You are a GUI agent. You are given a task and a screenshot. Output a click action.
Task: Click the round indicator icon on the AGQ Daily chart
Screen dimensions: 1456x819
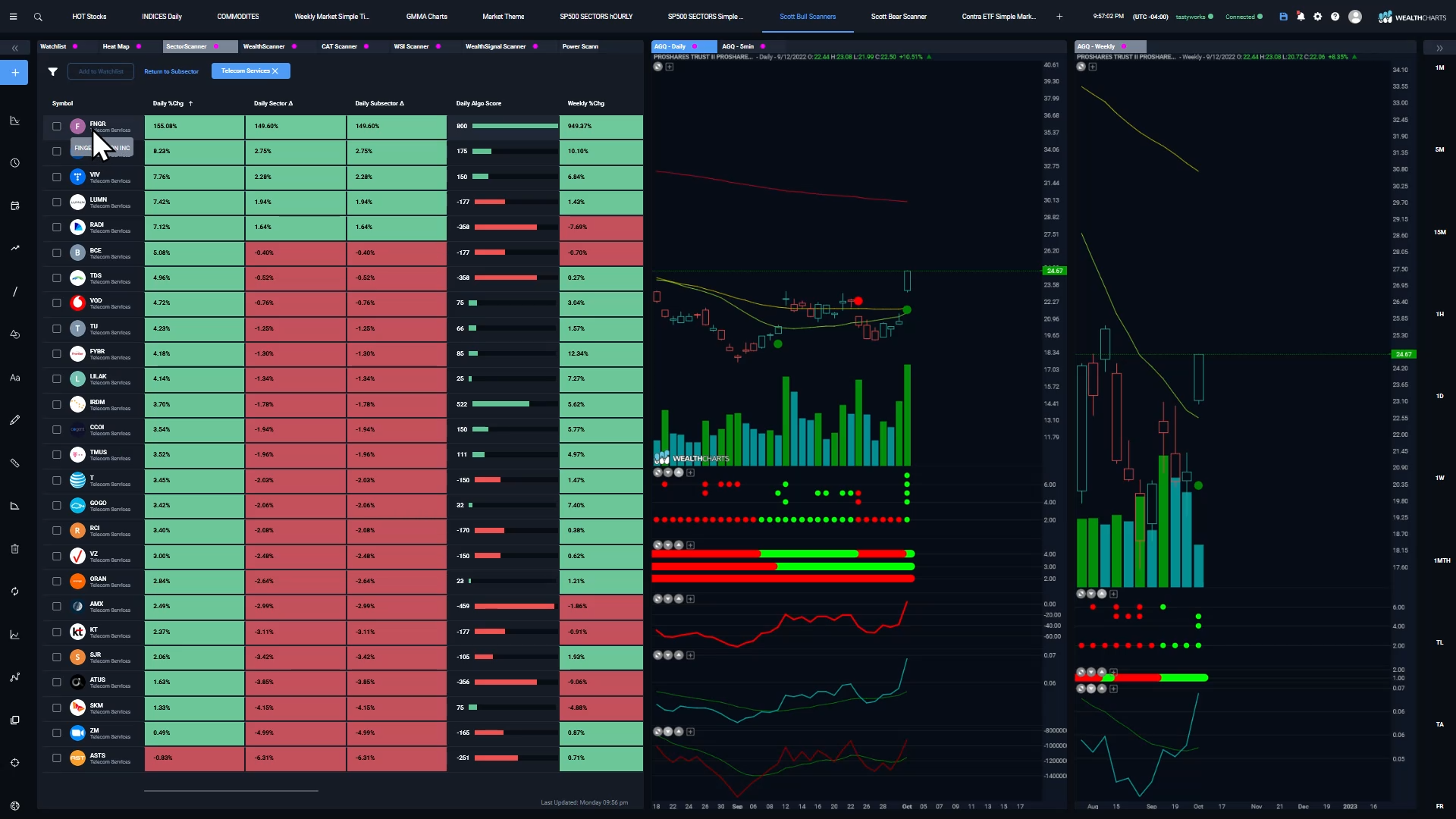point(658,67)
